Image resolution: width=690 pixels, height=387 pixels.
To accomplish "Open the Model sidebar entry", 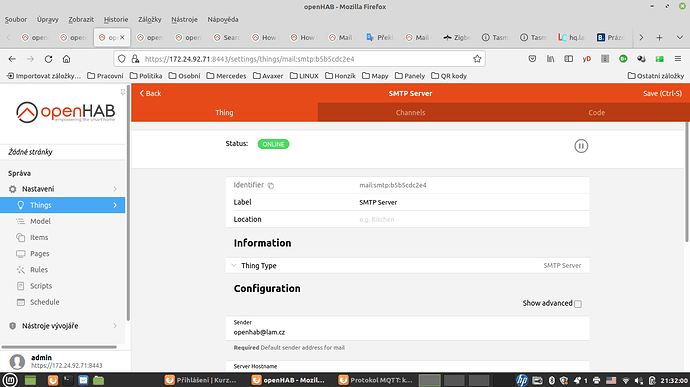I will tap(62, 221).
